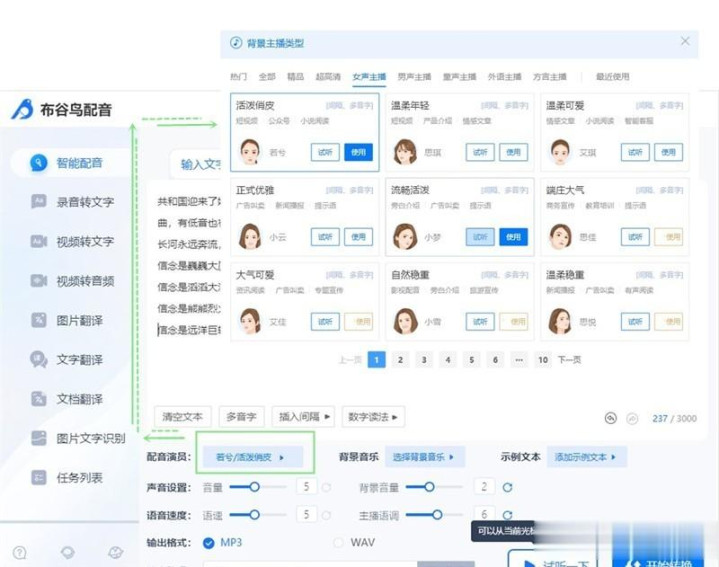Open 视频转文字 in the sidebar
The height and width of the screenshot is (567, 719).
coord(72,241)
